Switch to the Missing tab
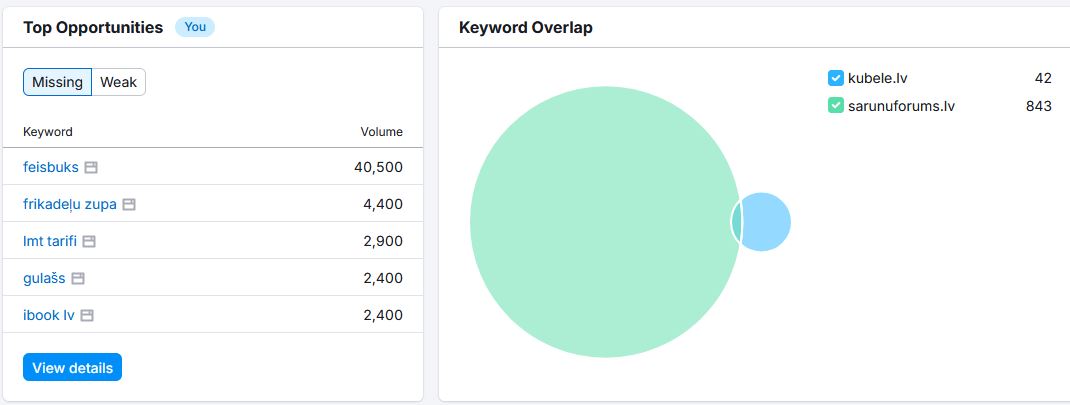Viewport: 1070px width, 405px height. coord(57,82)
